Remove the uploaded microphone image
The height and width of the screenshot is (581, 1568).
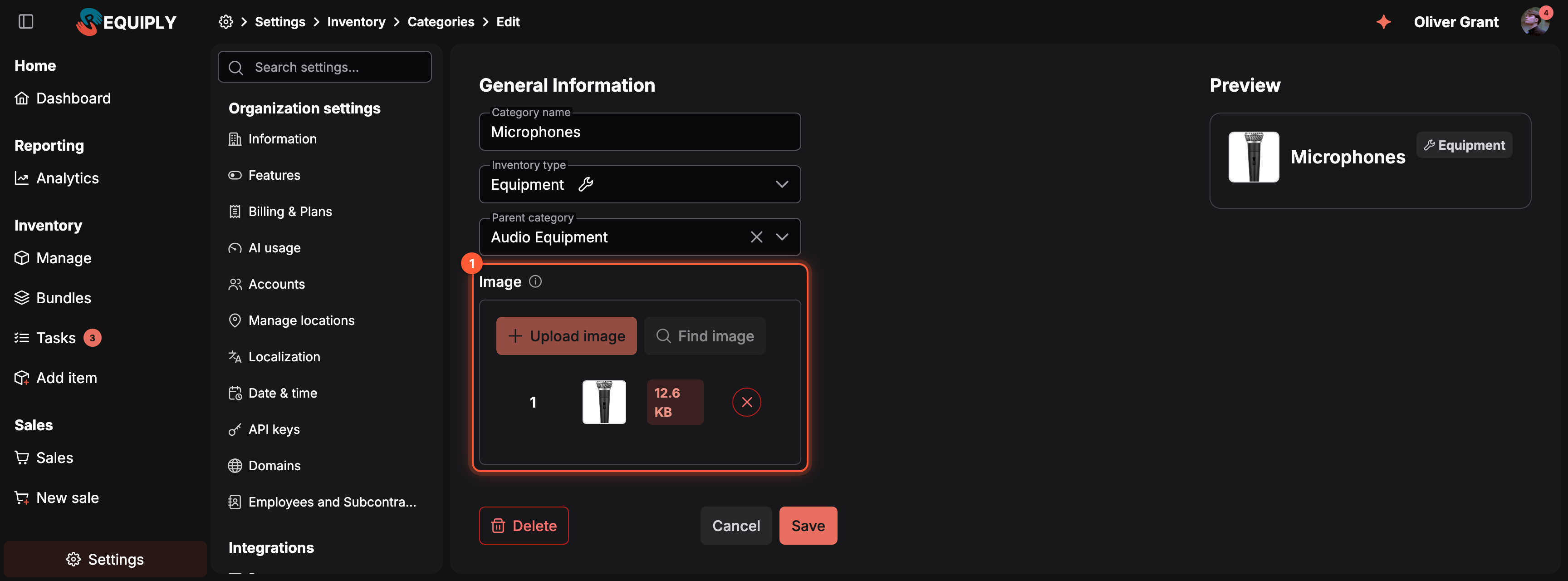746,402
